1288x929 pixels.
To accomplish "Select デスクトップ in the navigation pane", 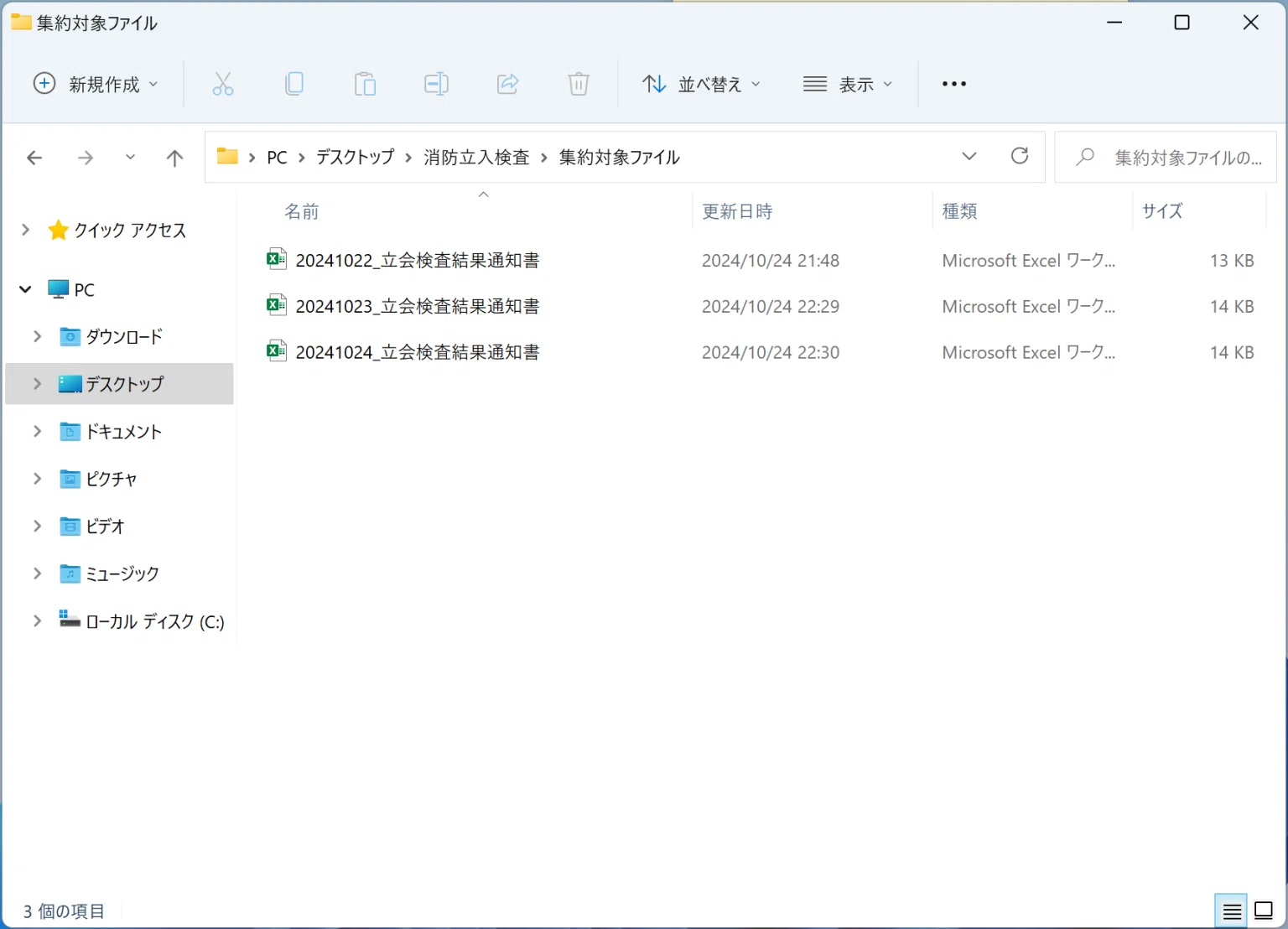I will [x=125, y=384].
